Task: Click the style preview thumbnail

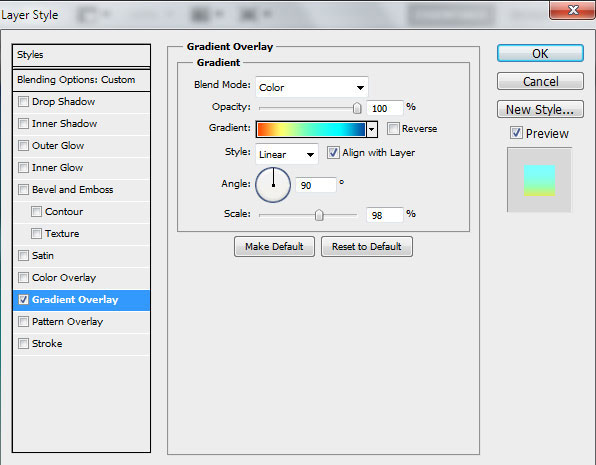Action: 539,180
